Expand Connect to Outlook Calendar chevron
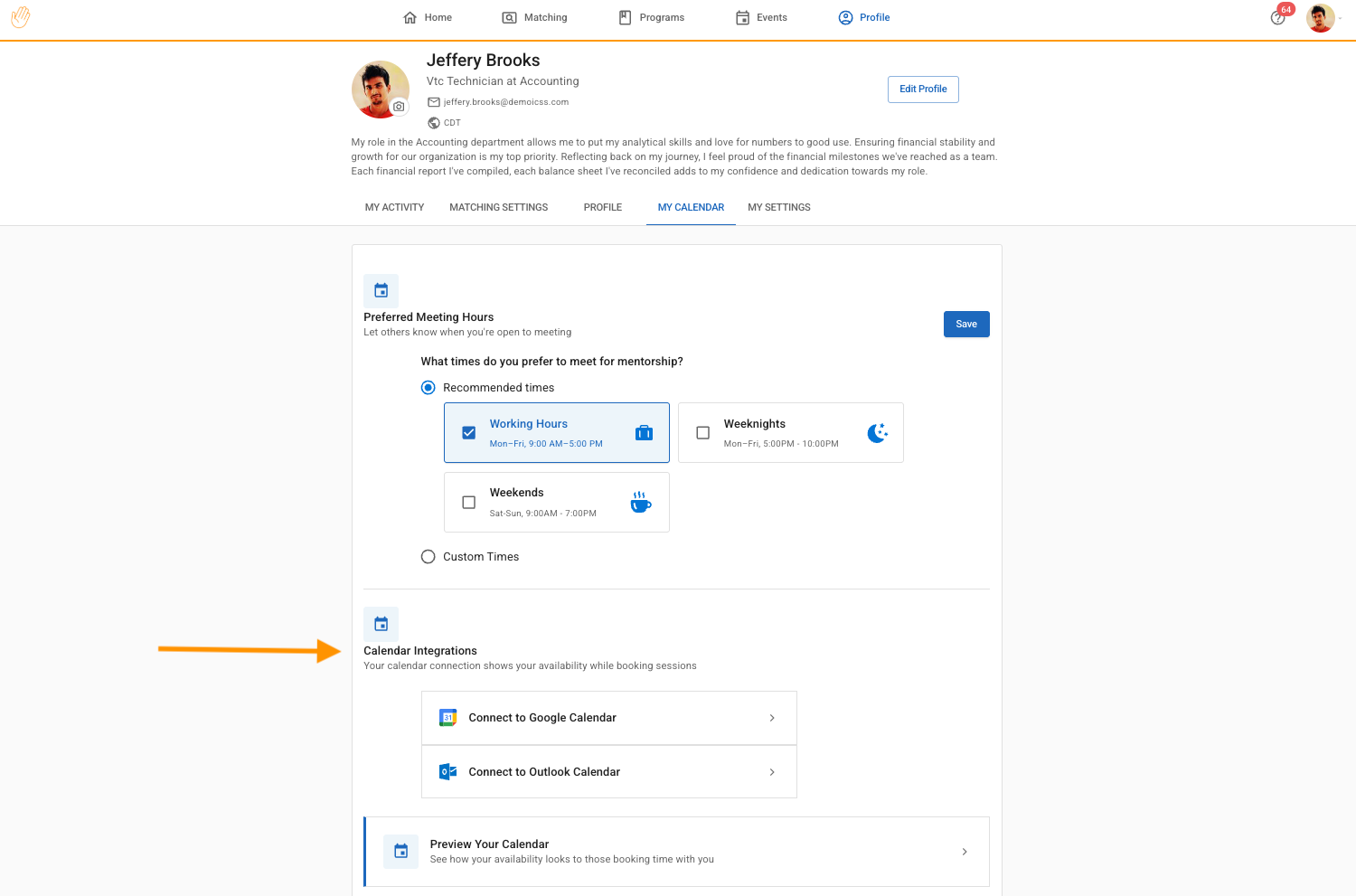 (x=772, y=772)
